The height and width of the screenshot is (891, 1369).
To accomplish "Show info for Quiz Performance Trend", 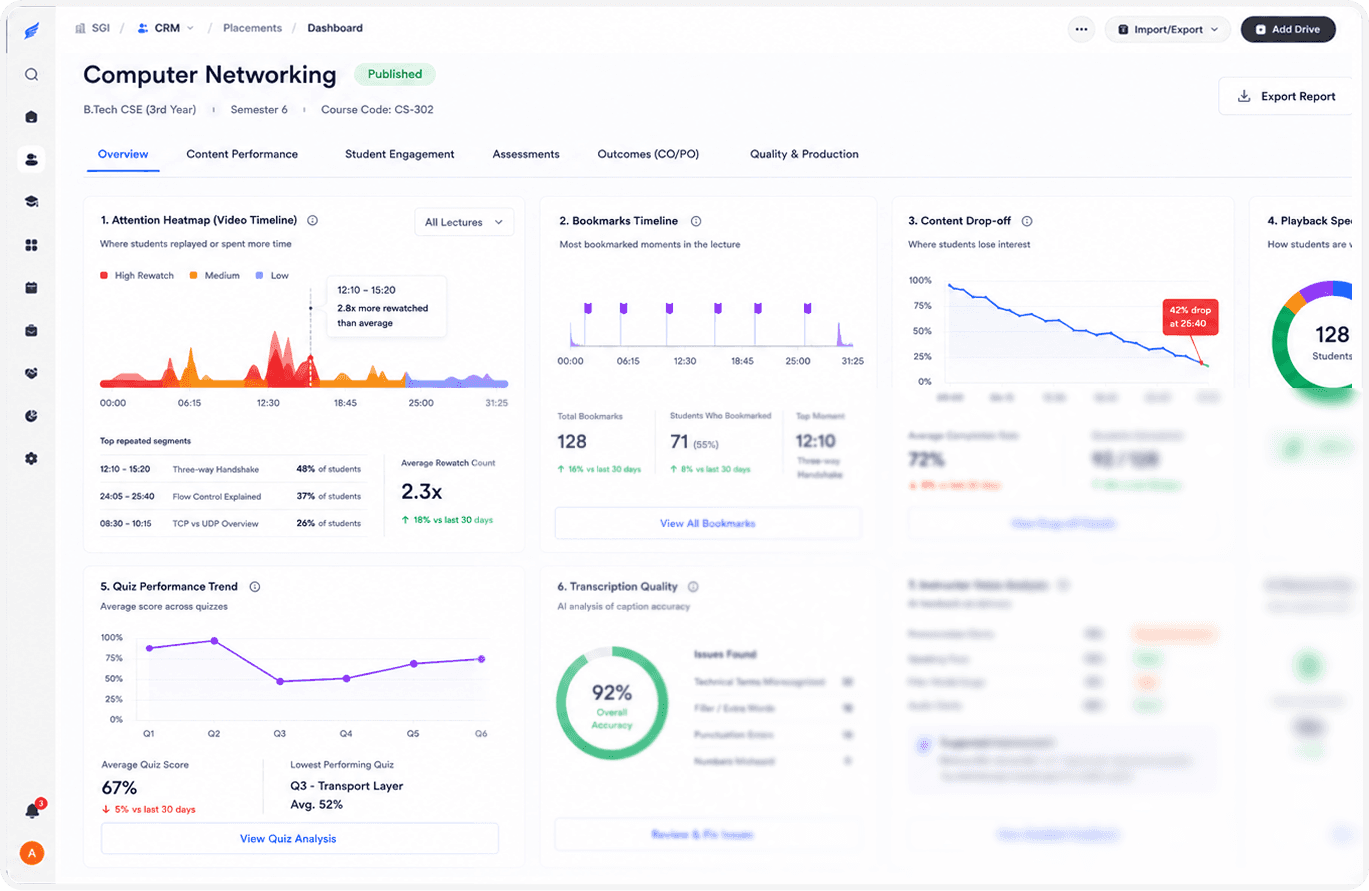I will point(255,587).
